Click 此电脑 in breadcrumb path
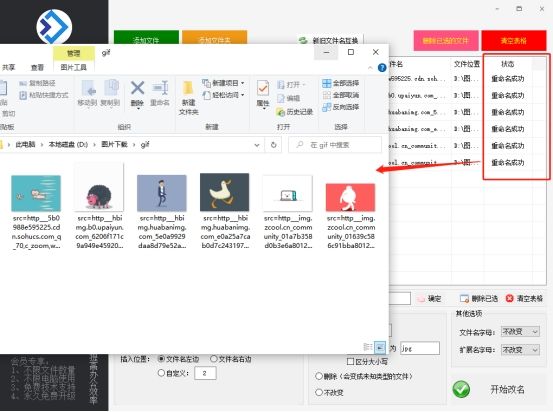This screenshot has height=412, width=553. [x=25, y=144]
